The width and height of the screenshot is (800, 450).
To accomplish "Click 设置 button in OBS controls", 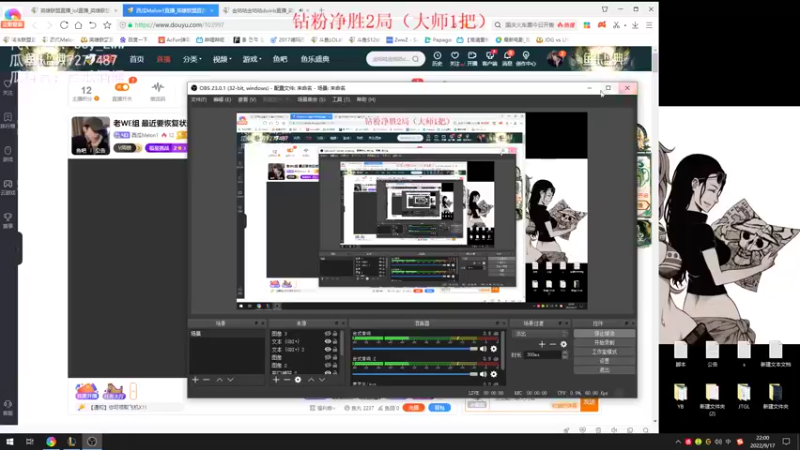I will point(605,361).
